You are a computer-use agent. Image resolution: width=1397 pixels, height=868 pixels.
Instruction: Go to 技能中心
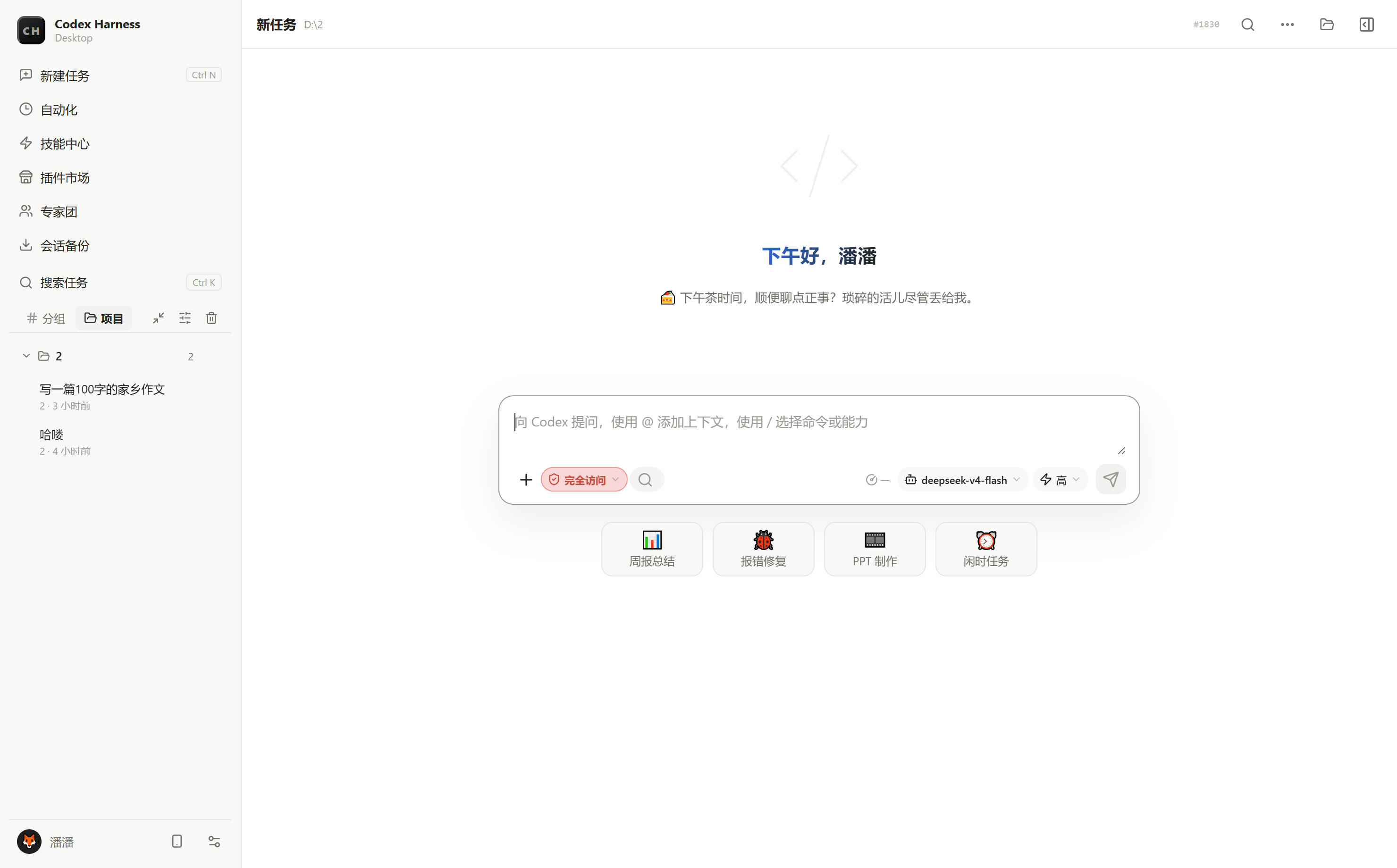click(x=120, y=143)
